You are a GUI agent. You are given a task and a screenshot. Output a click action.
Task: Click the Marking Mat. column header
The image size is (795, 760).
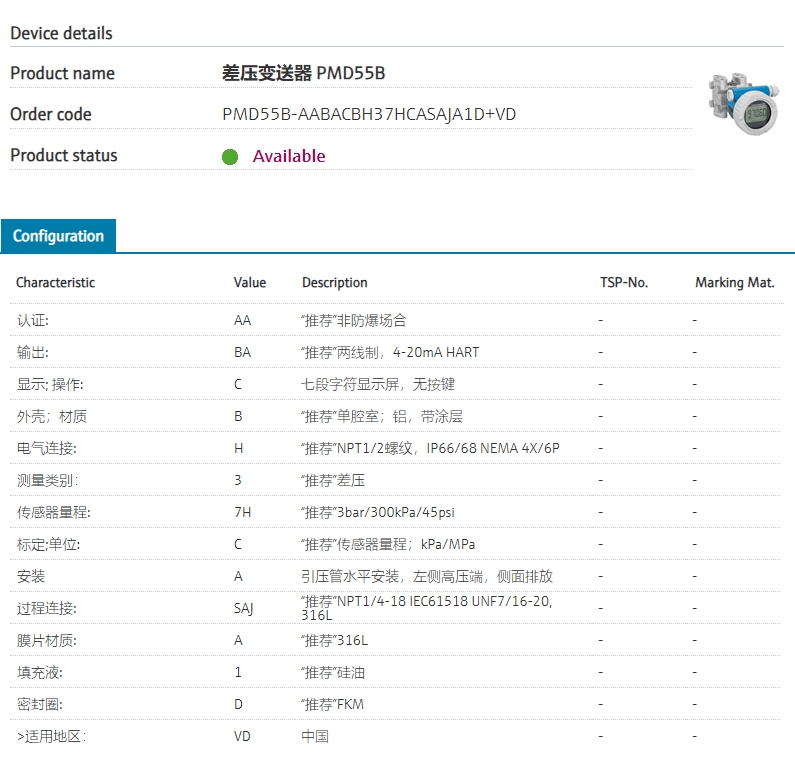tap(735, 282)
